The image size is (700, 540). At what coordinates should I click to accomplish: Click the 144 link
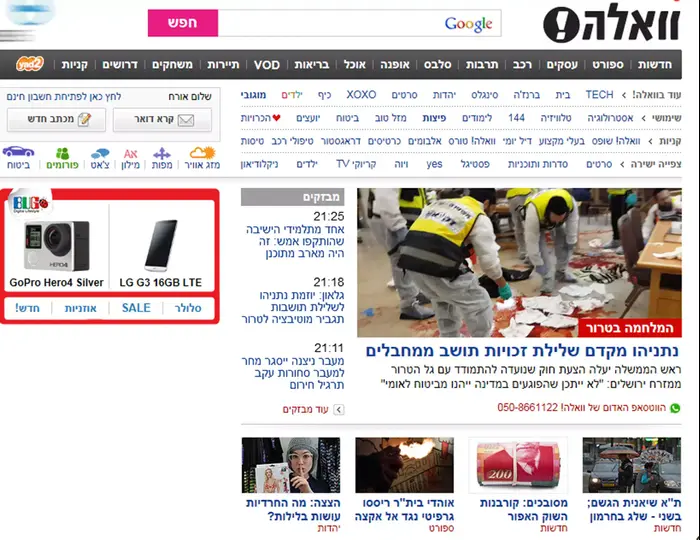517,118
